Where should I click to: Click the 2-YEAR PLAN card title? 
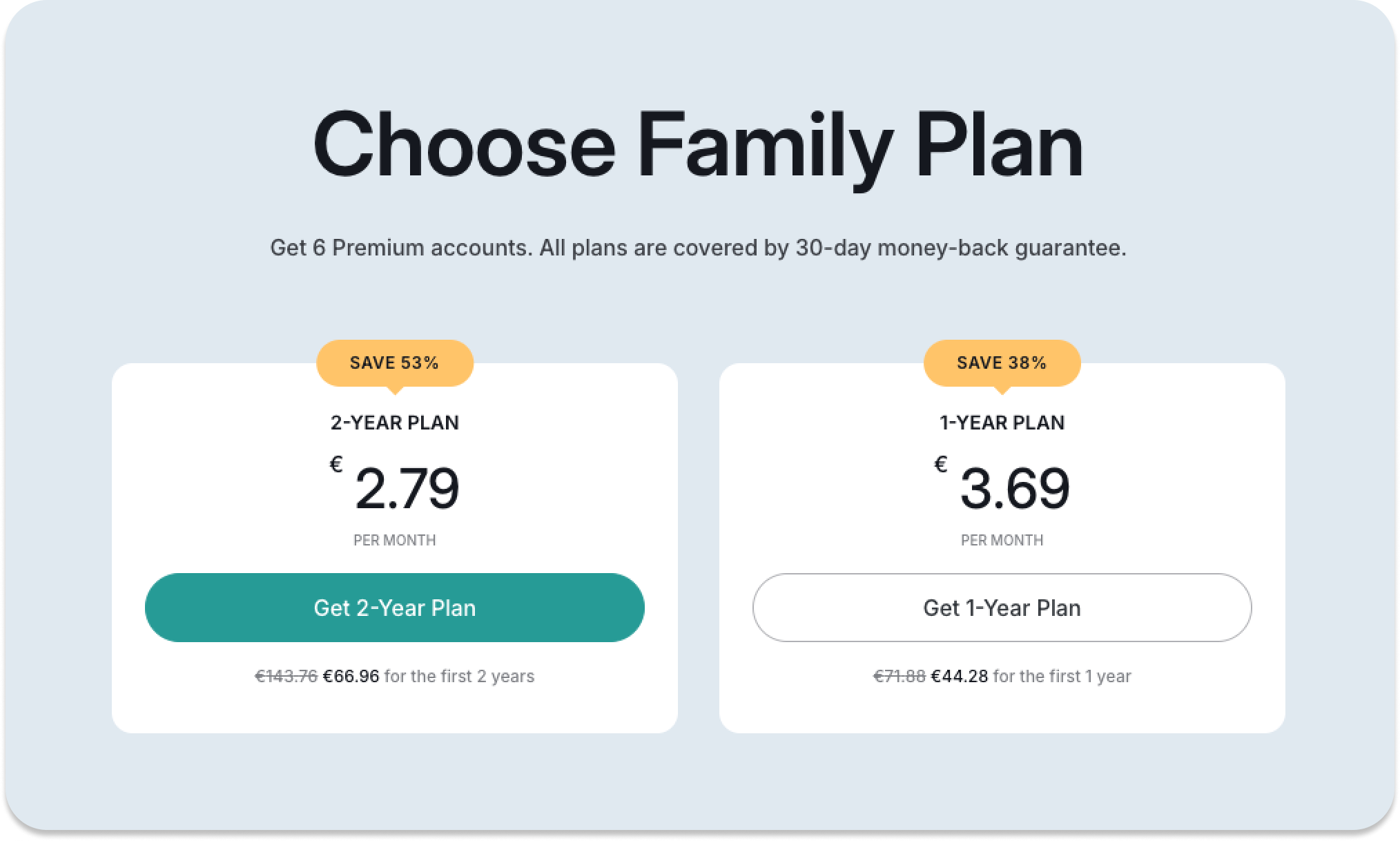point(394,423)
